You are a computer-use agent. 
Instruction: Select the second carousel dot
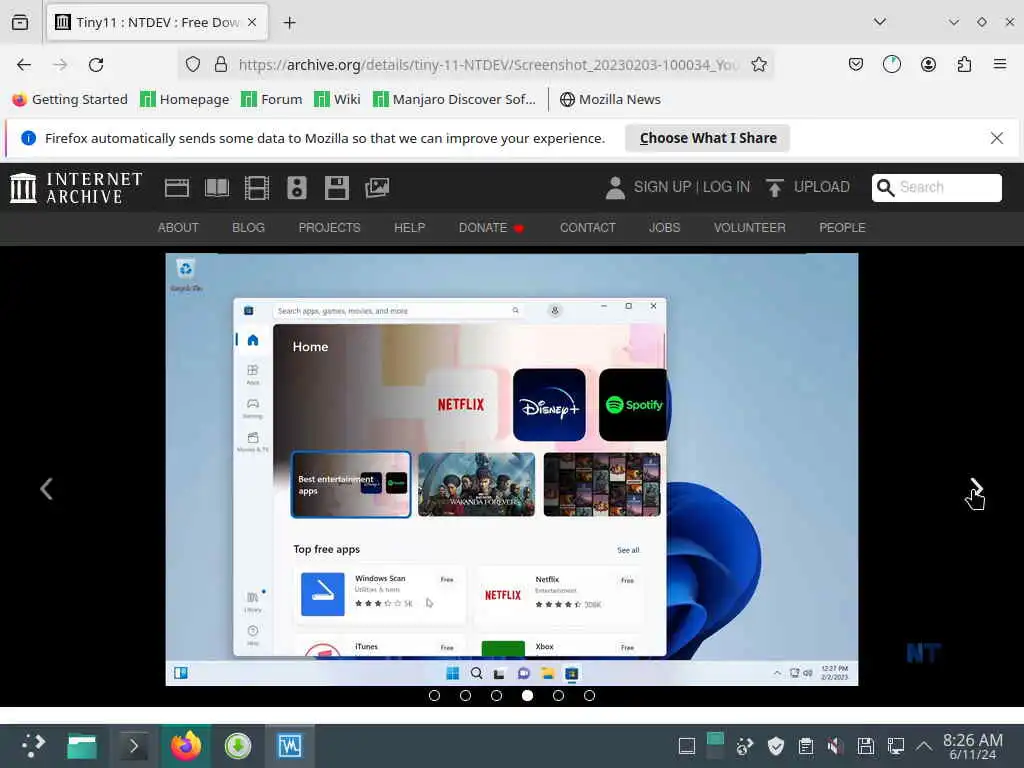(x=466, y=696)
